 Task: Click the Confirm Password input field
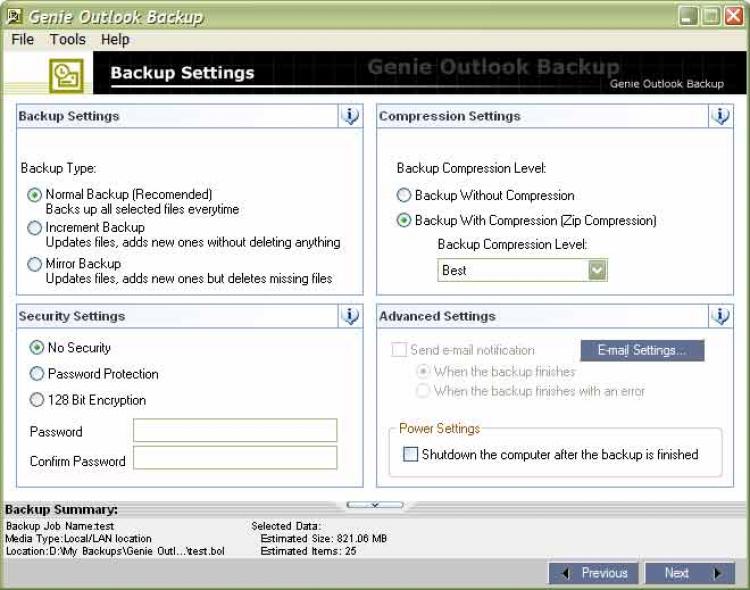click(235, 458)
